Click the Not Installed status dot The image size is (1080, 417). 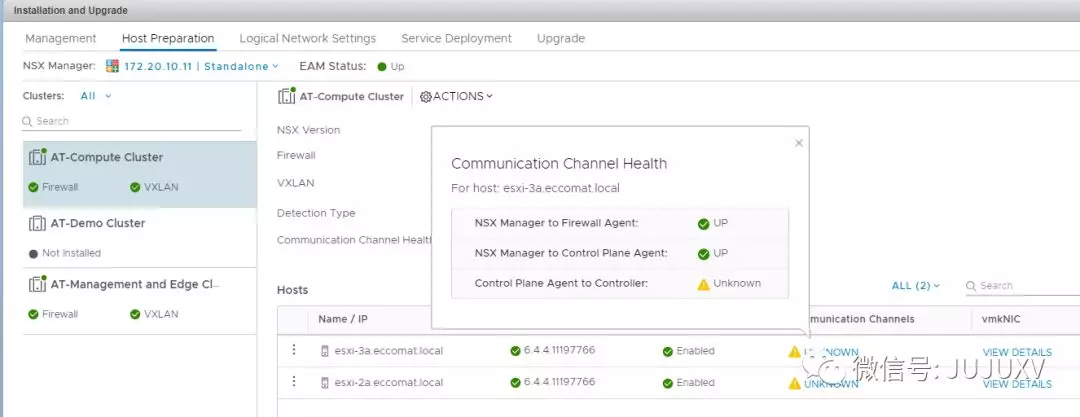[x=33, y=254]
